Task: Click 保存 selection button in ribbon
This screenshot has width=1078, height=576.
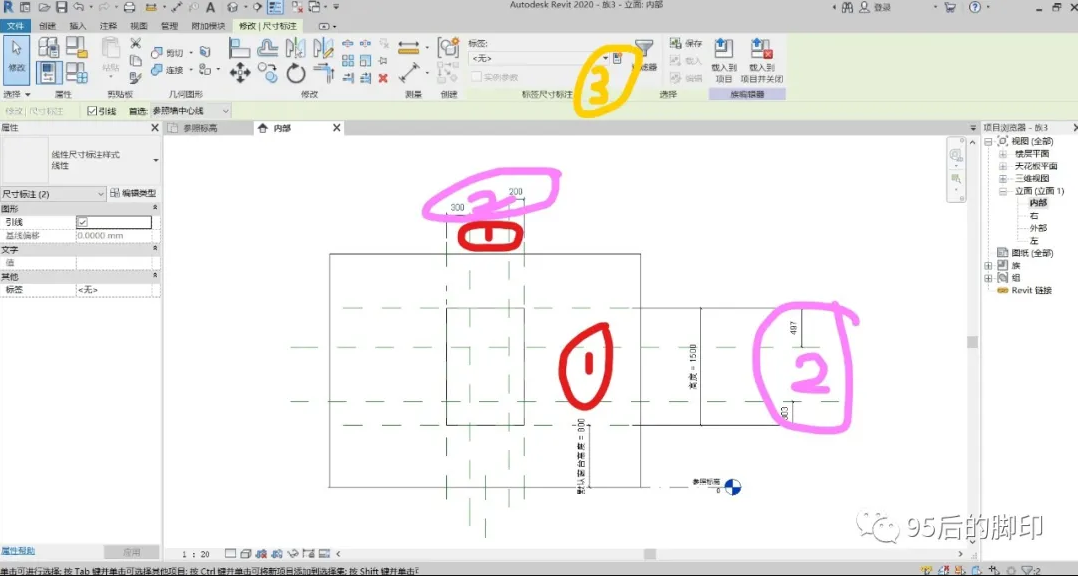Action: [x=686, y=43]
